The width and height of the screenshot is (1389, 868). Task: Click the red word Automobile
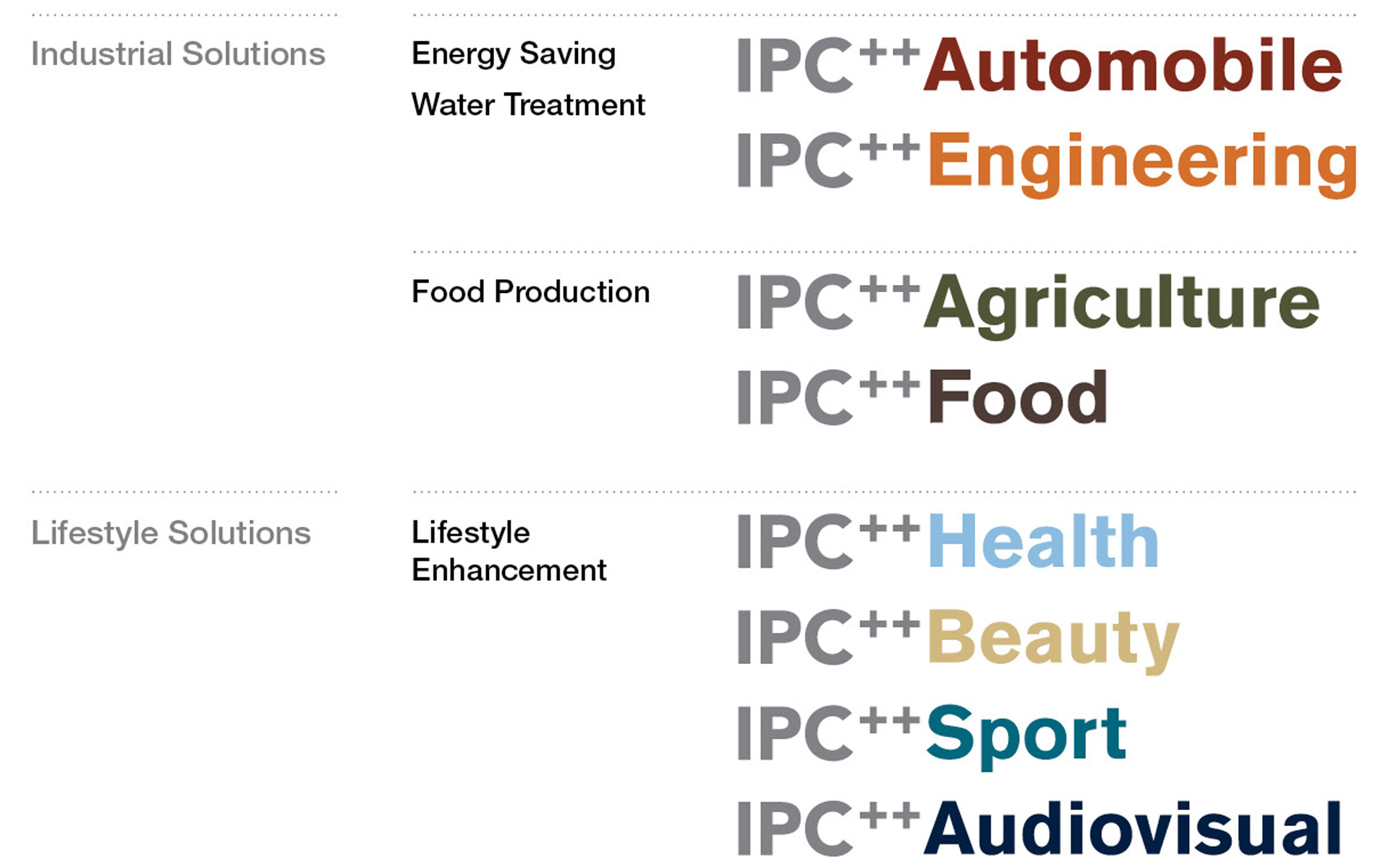(1134, 65)
